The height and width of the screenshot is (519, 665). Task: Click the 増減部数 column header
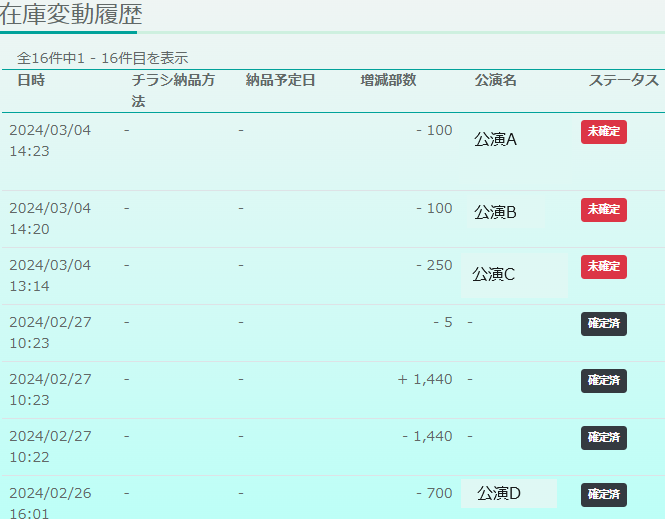point(388,80)
